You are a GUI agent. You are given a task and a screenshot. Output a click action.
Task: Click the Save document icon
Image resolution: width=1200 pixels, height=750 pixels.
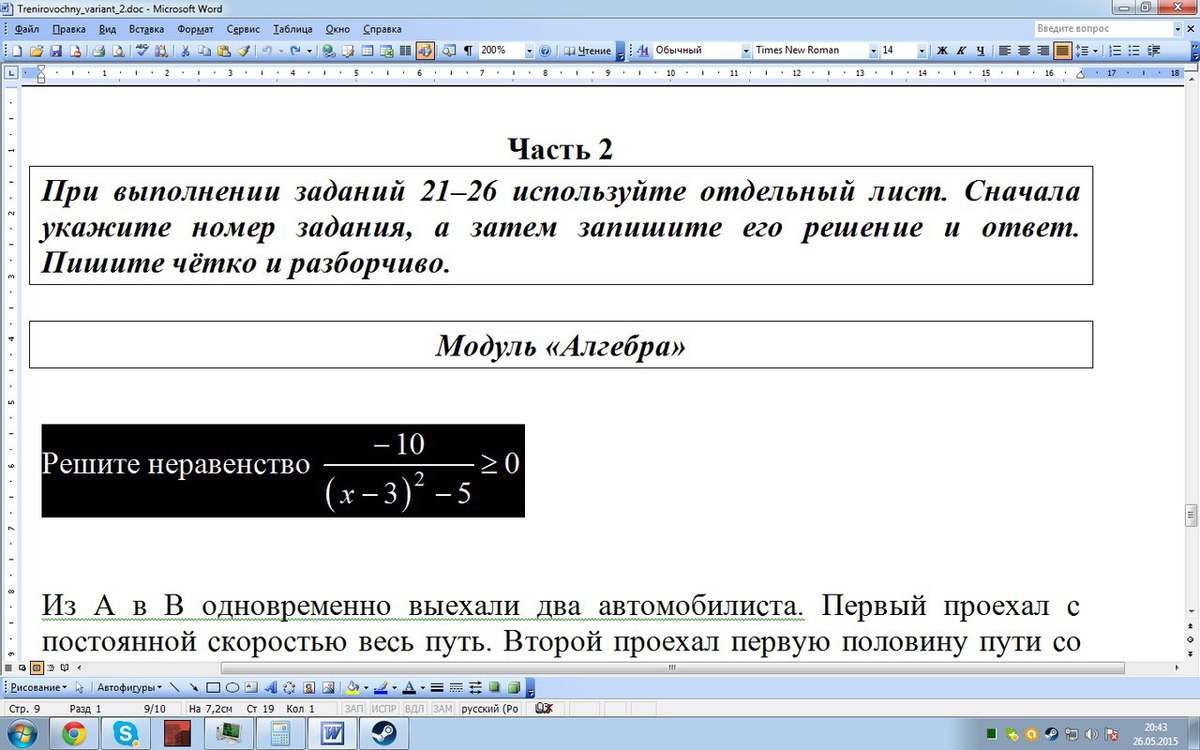click(x=55, y=50)
